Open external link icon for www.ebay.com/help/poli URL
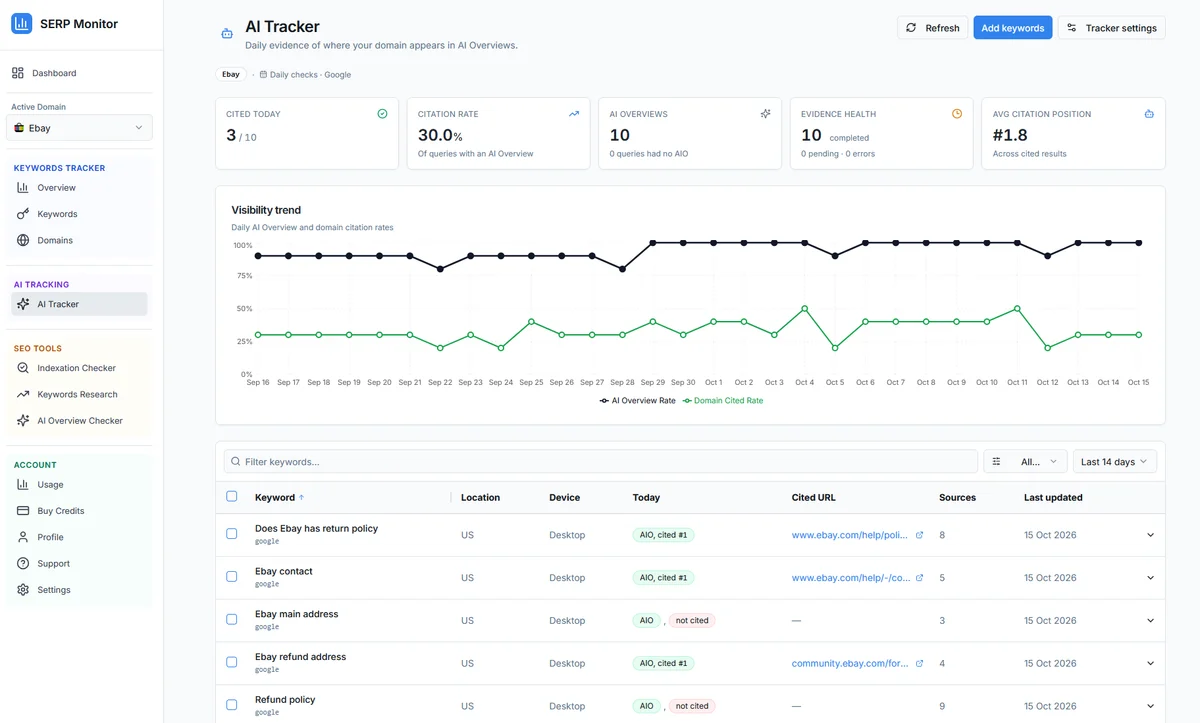 920,535
